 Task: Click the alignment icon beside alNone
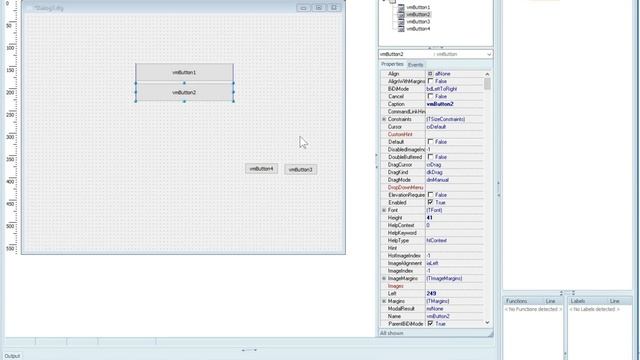(430, 74)
